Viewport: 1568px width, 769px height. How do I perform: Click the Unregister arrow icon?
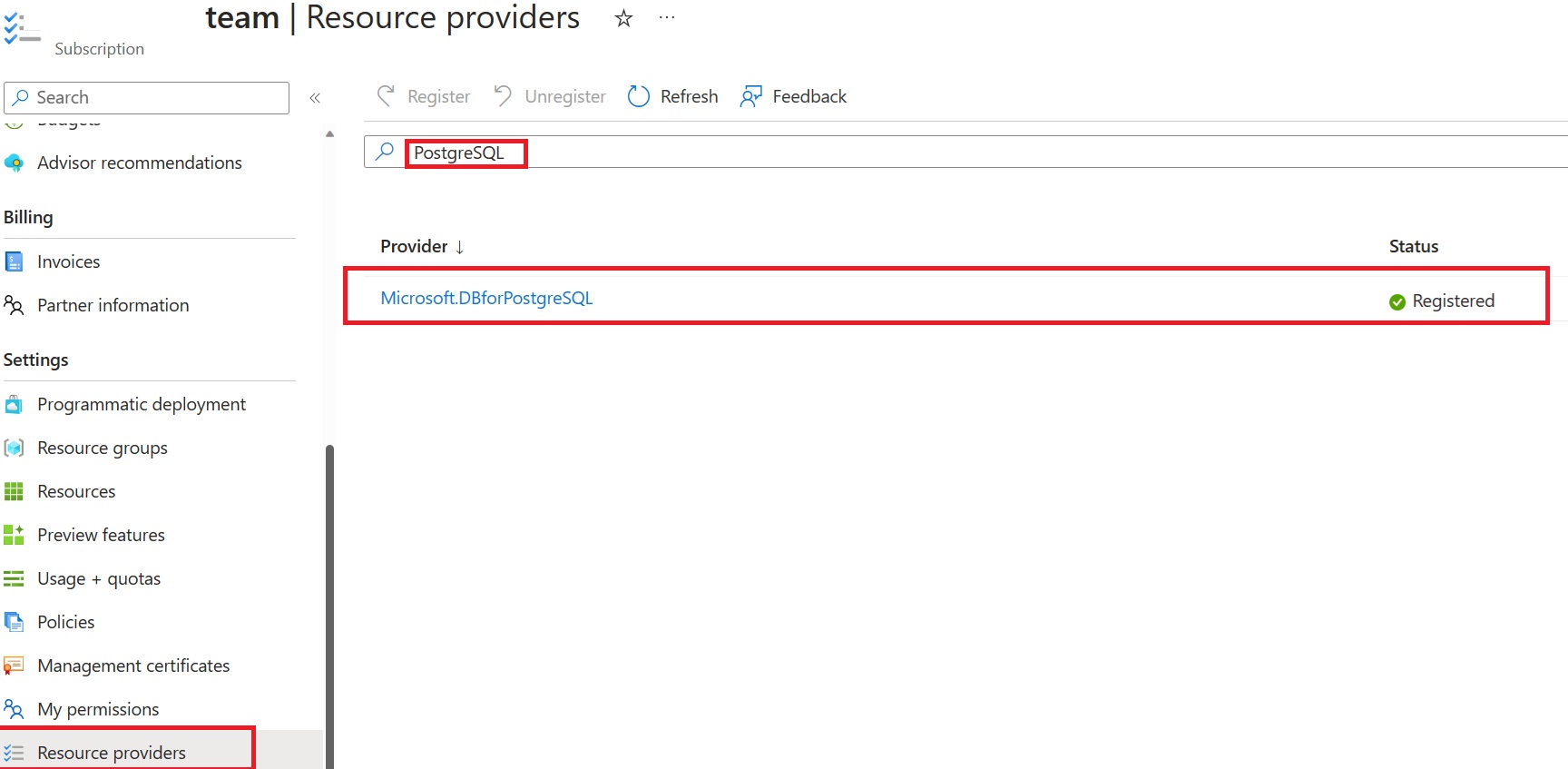pyautogui.click(x=503, y=95)
